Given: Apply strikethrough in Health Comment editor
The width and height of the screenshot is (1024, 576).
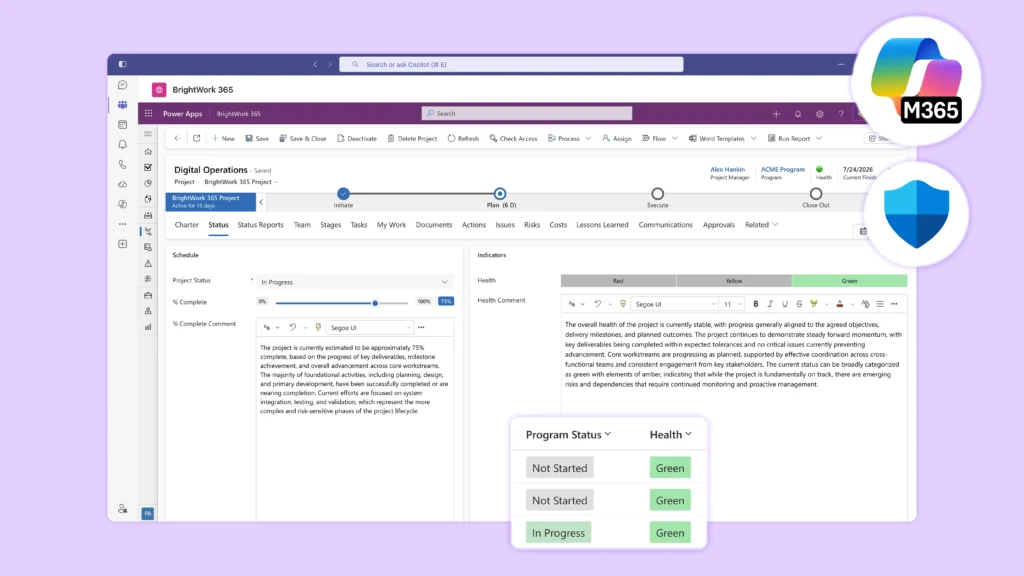Looking at the screenshot, I should 799,304.
